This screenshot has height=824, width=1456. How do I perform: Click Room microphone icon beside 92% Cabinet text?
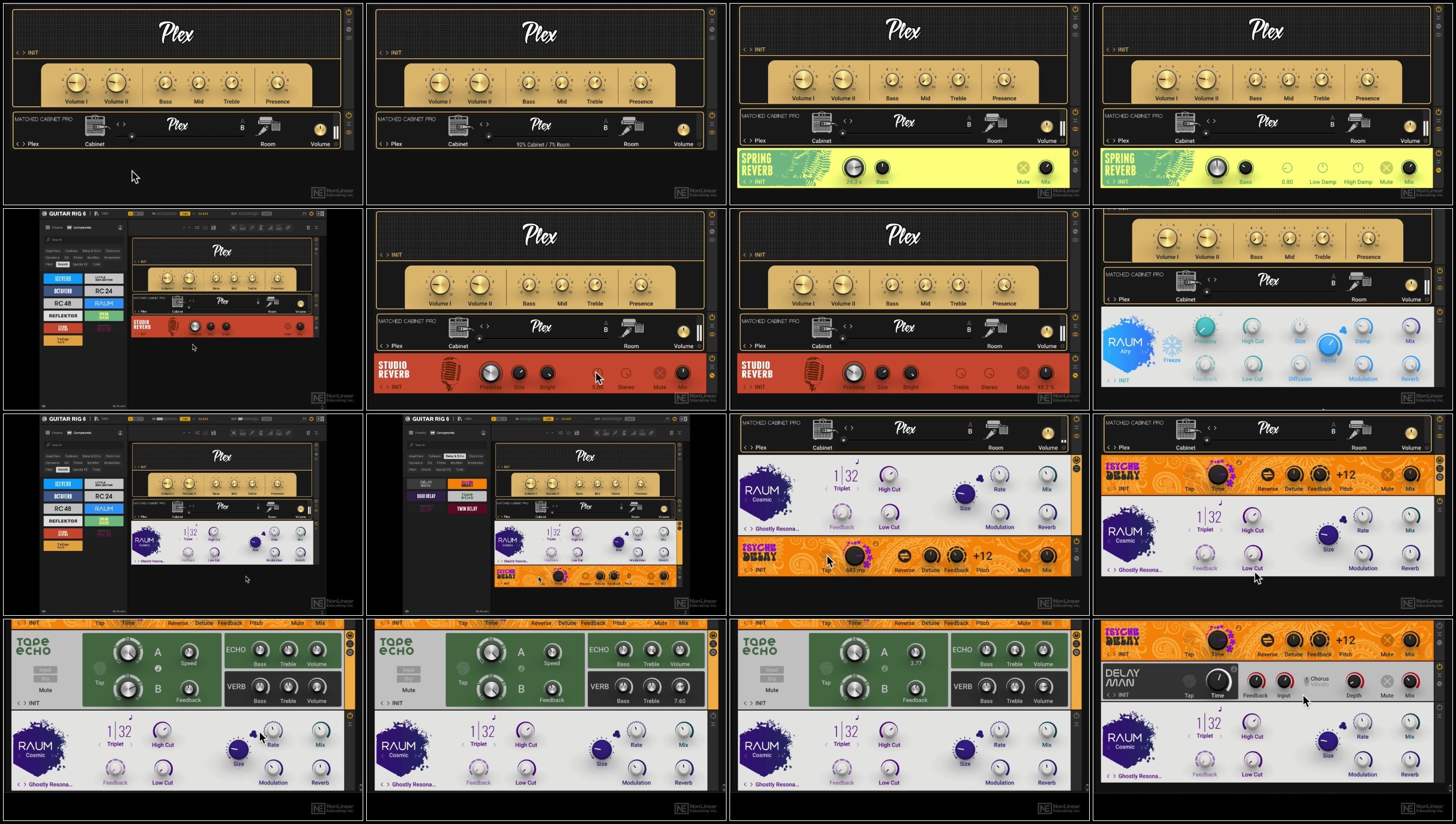pyautogui.click(x=630, y=126)
